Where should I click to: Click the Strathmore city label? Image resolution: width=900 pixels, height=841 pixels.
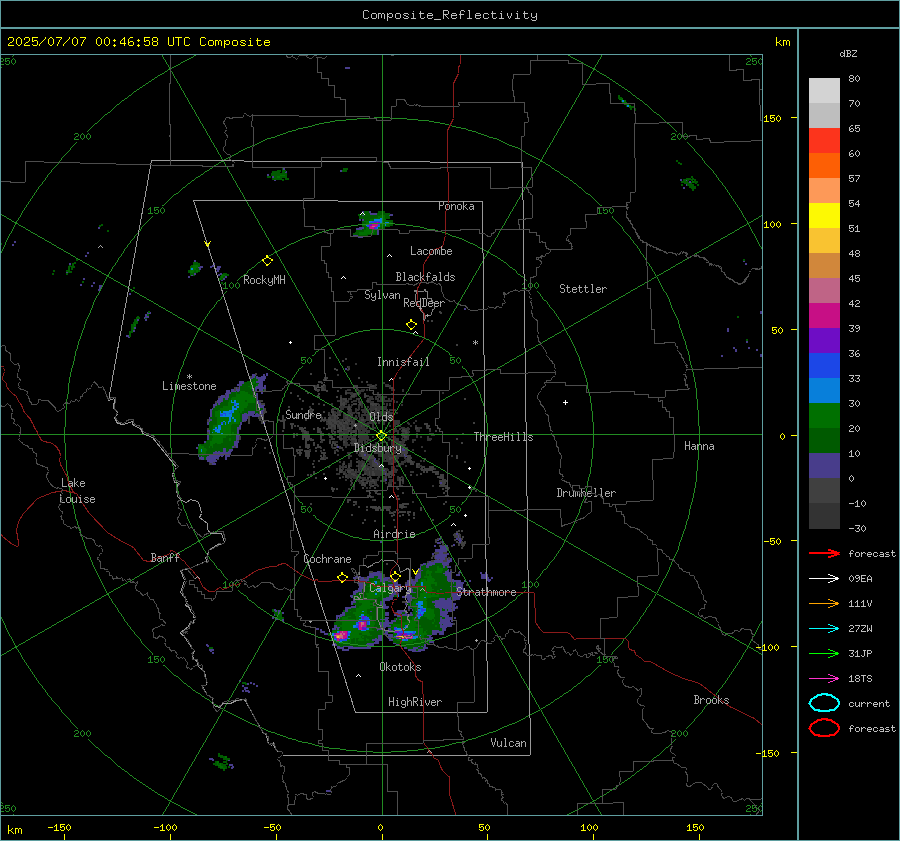pyautogui.click(x=486, y=592)
